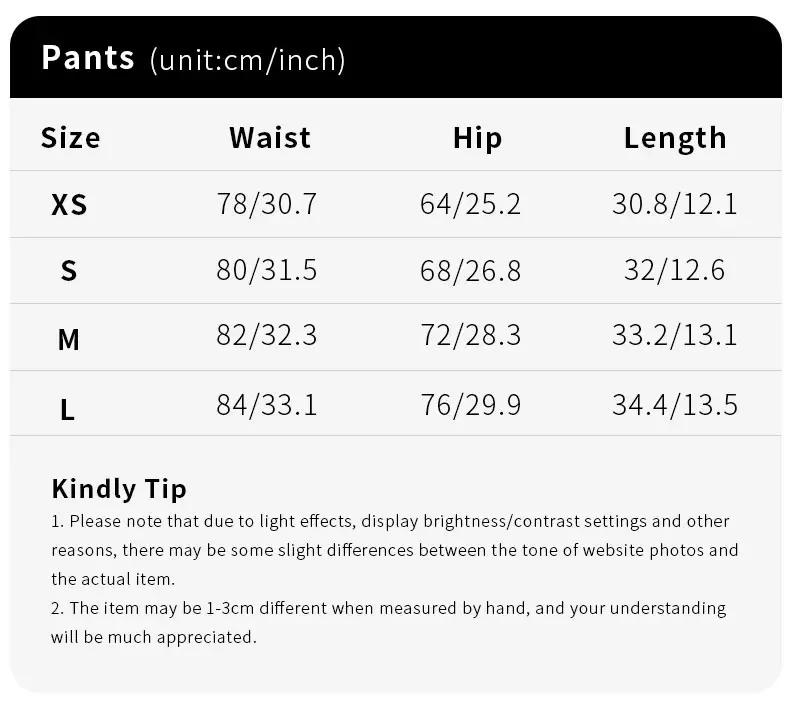Click L waist value 84/33.1
790x709 pixels.
267,404
